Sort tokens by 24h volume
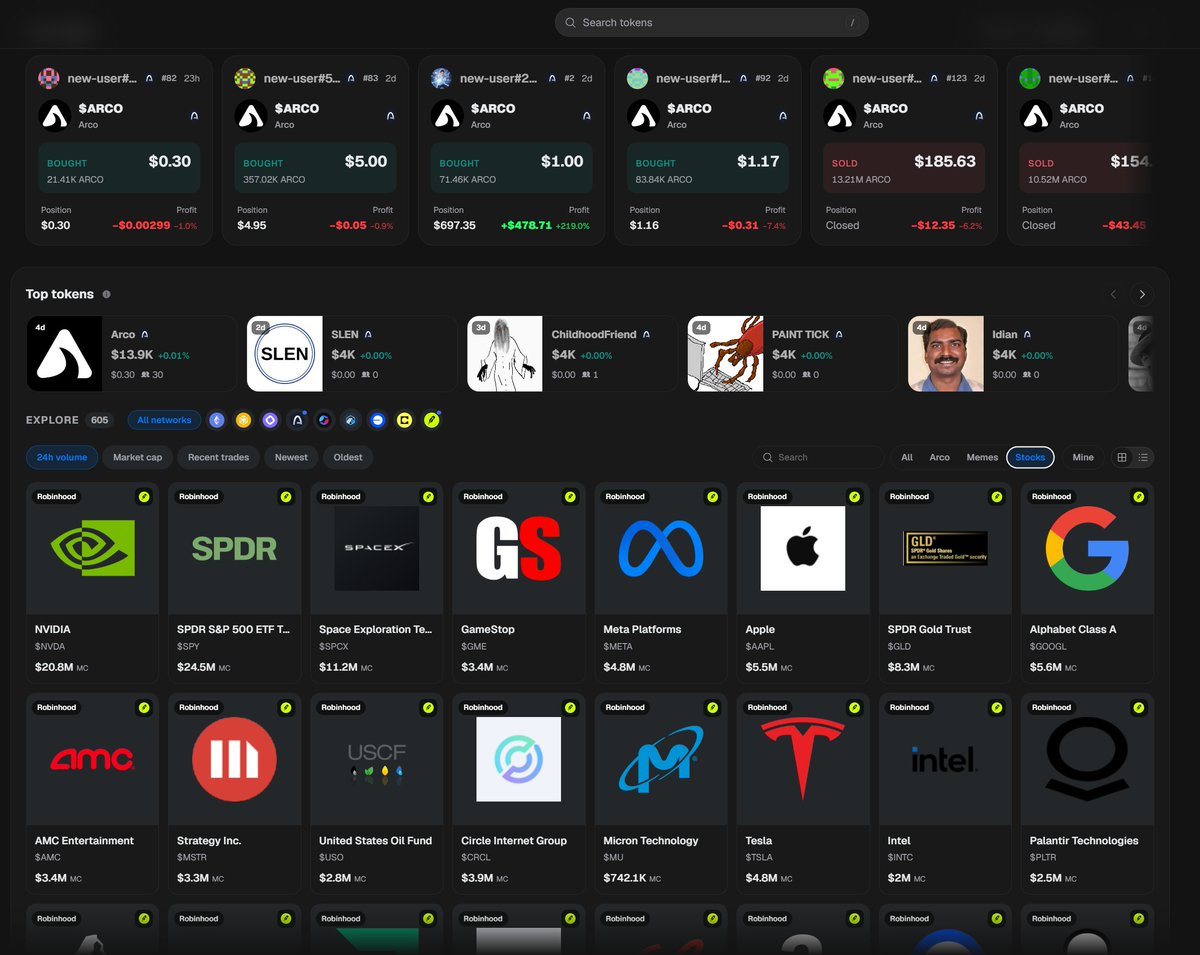 pos(62,457)
